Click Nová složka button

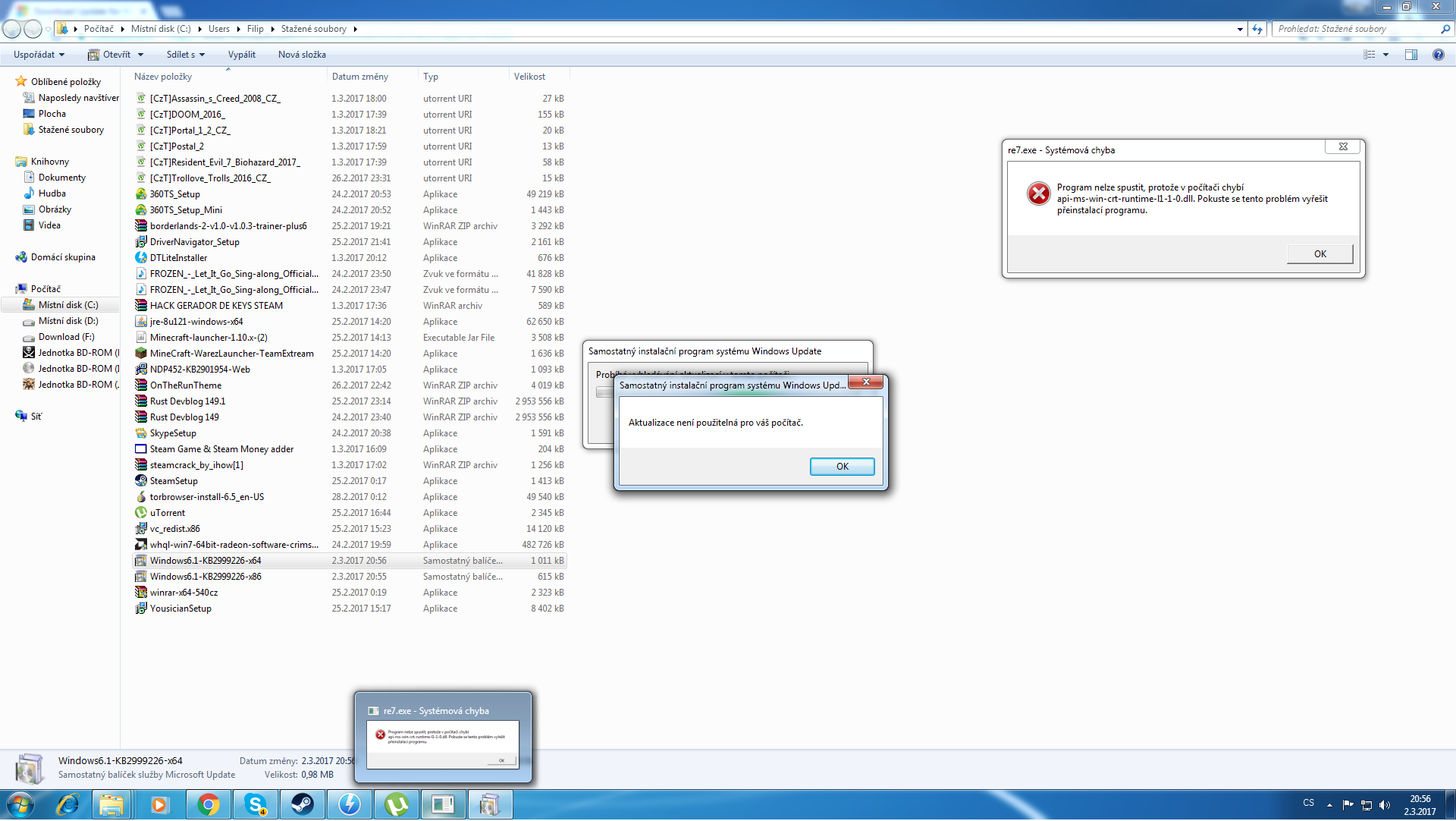click(302, 55)
